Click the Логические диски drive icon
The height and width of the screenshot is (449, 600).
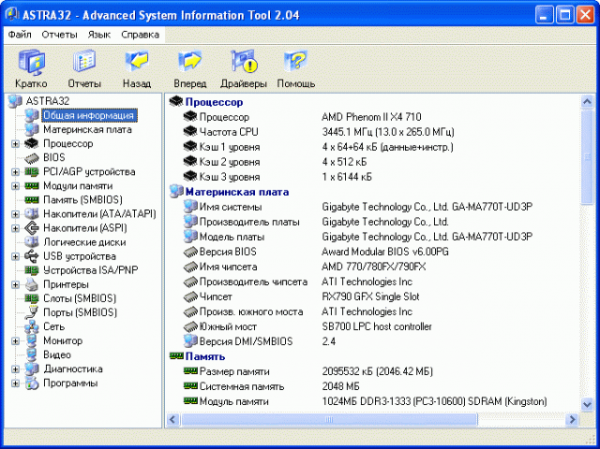32,242
